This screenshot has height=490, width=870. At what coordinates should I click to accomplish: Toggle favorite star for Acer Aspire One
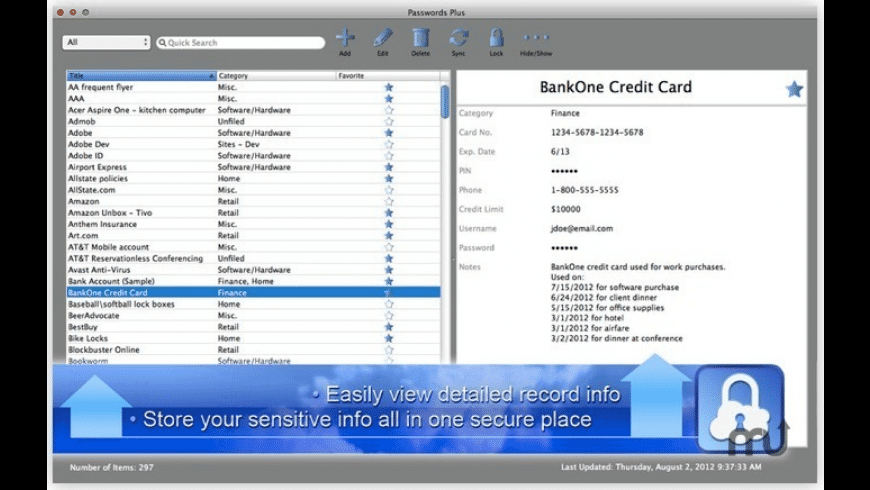tap(389, 110)
